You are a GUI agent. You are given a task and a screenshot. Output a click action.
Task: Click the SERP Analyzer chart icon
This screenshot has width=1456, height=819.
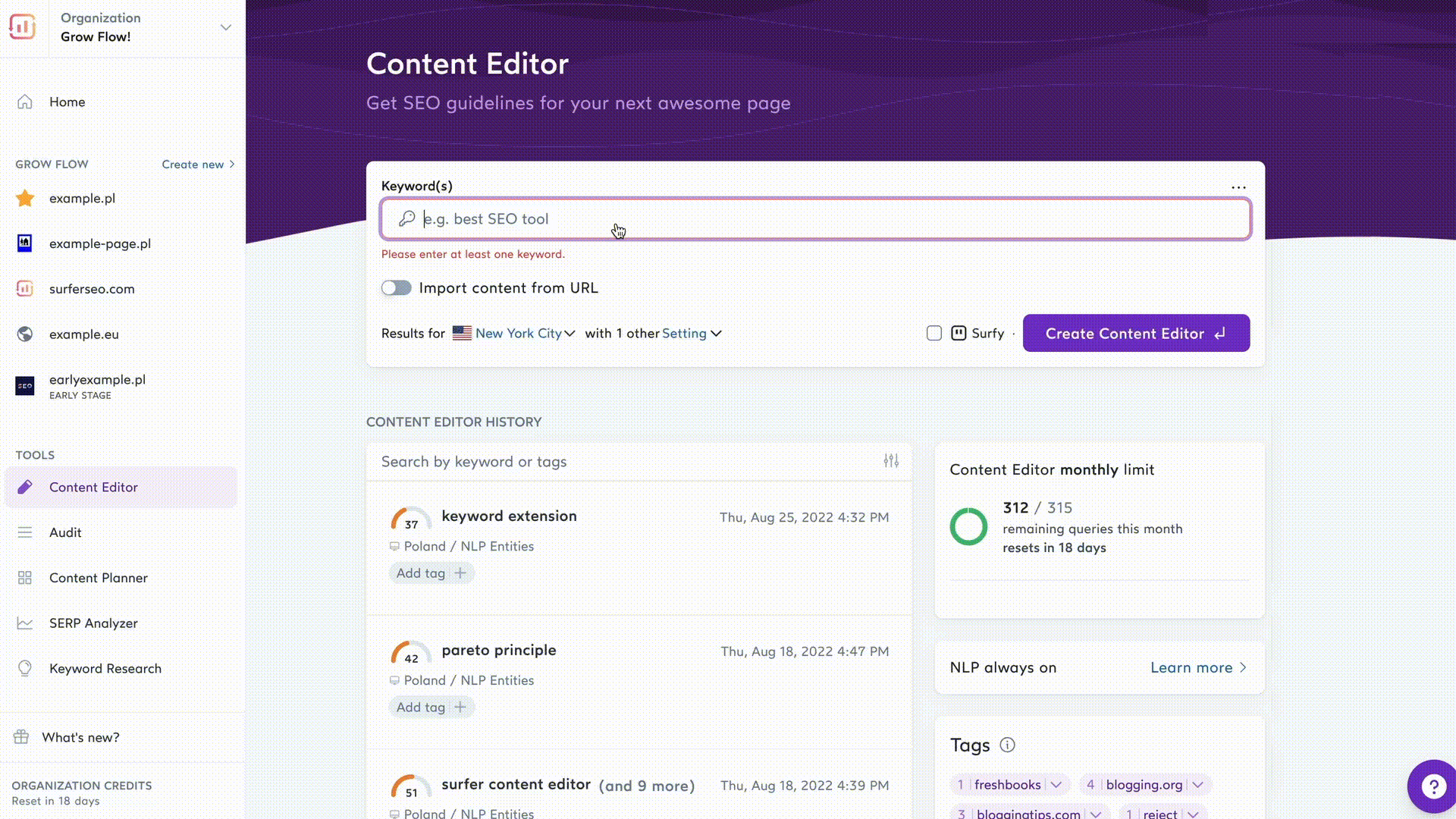pos(25,623)
